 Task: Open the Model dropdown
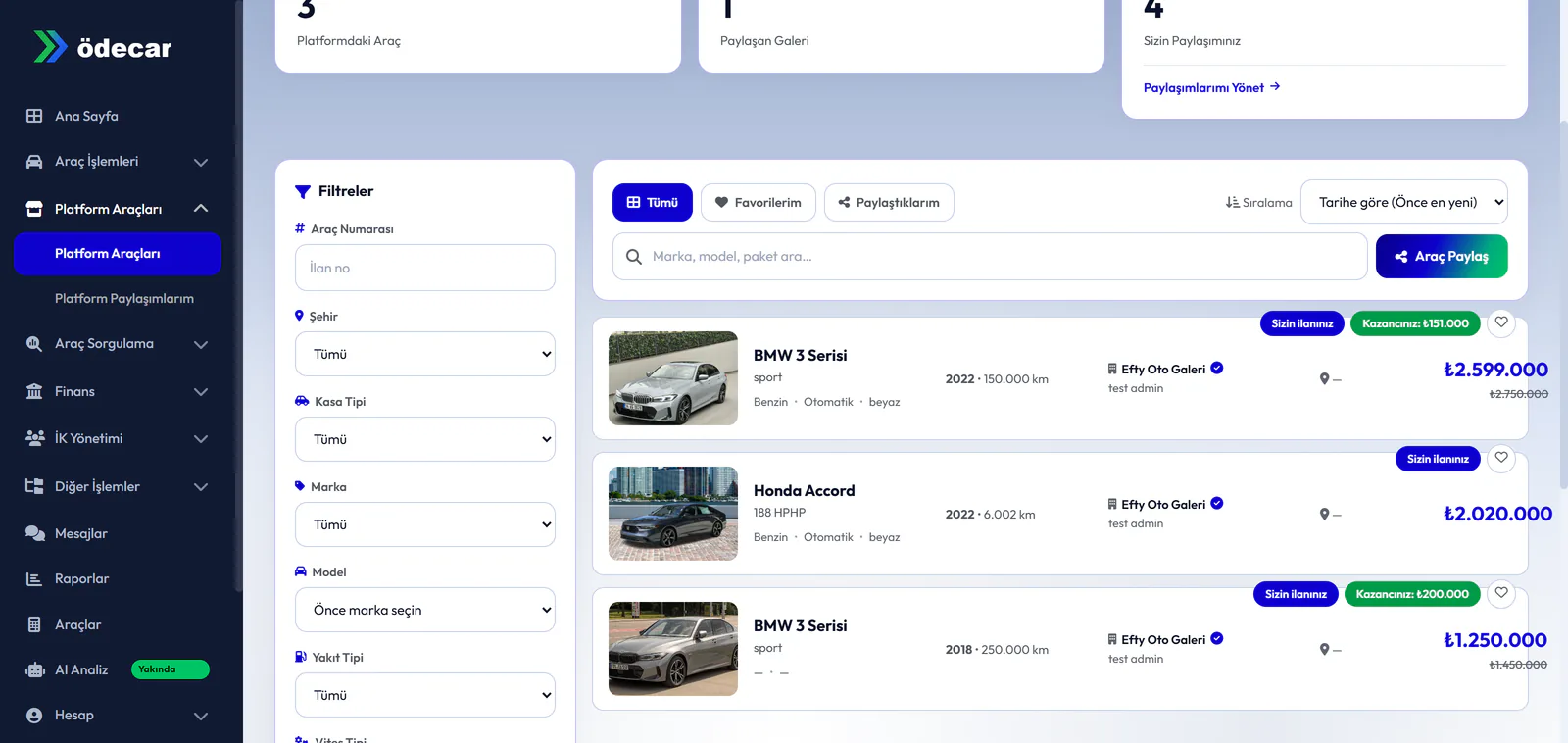(x=425, y=610)
